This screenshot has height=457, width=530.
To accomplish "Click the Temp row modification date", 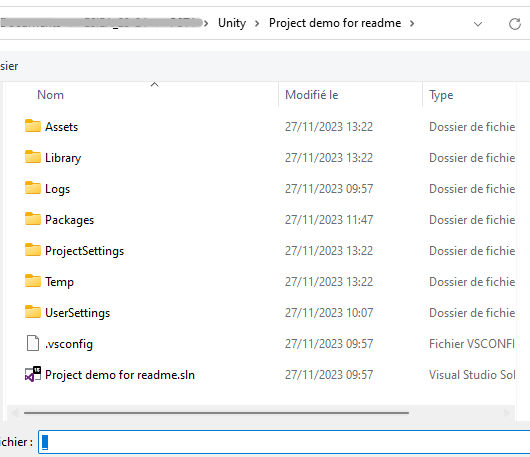I will [x=329, y=282].
